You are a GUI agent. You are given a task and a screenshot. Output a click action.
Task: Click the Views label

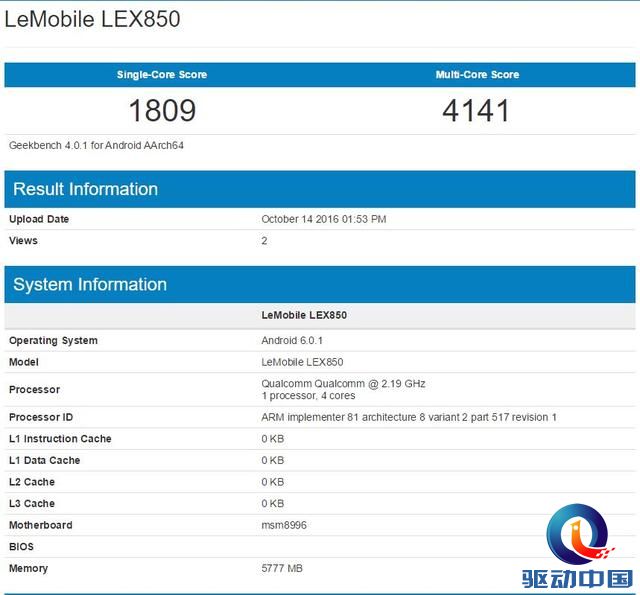coord(23,241)
